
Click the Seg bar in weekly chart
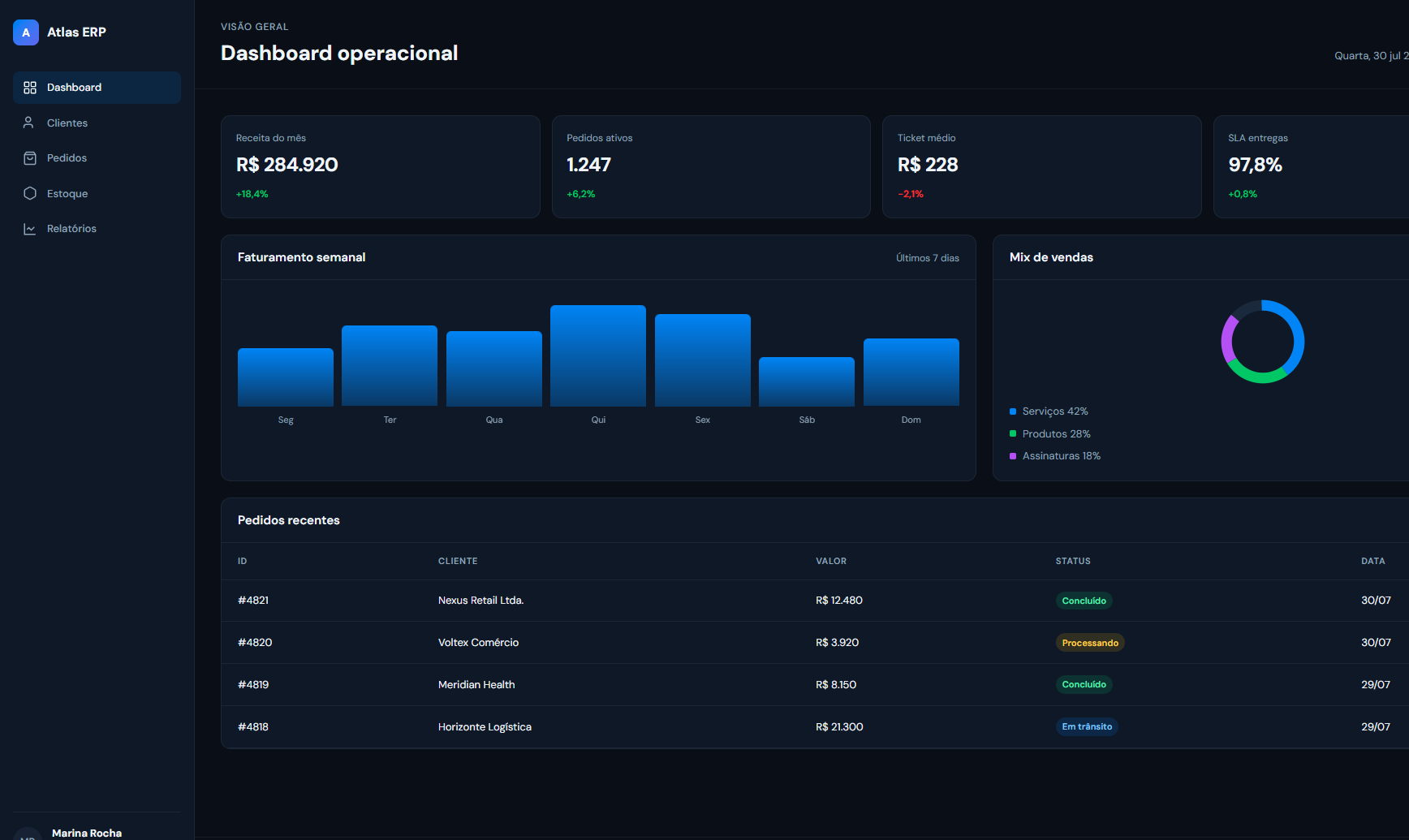tap(286, 377)
